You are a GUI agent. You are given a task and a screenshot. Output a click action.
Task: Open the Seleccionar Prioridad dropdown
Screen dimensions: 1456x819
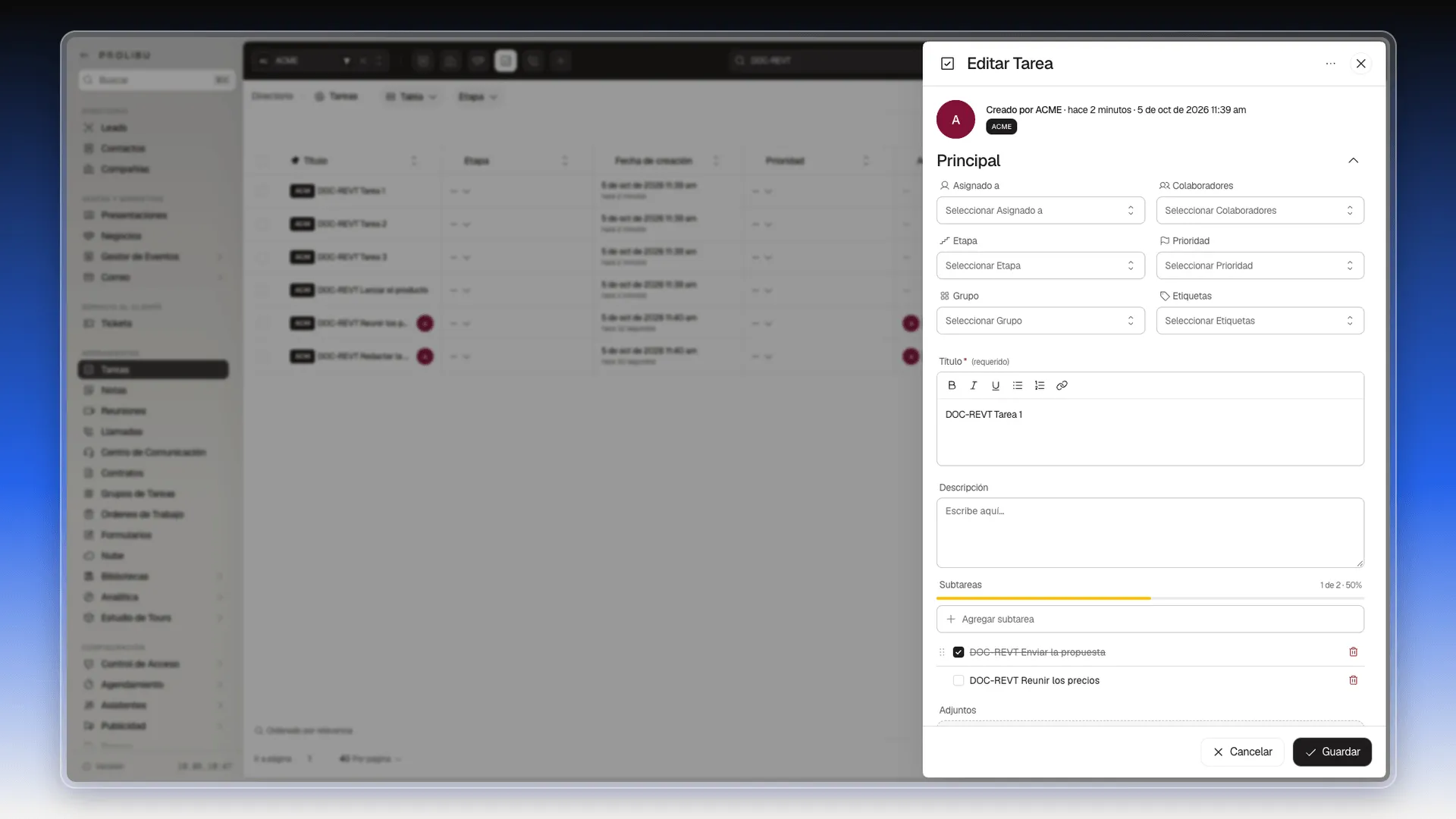[1260, 265]
